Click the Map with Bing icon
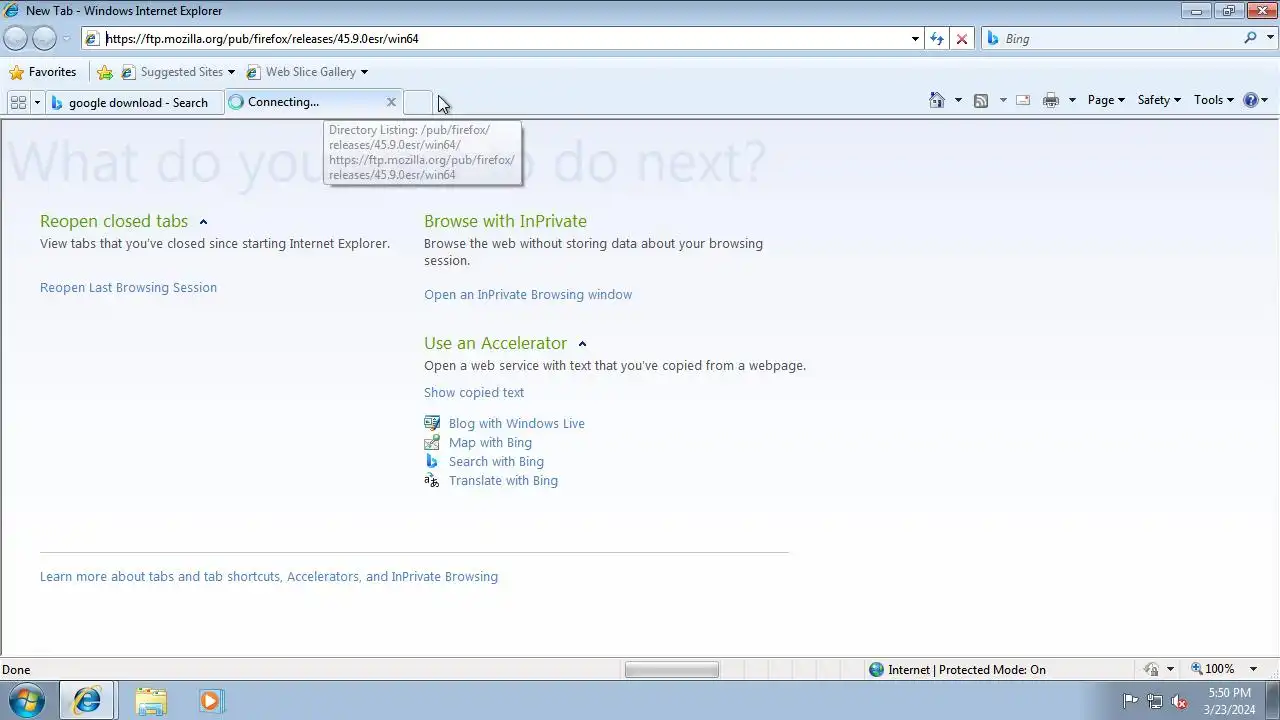The image size is (1280, 720). click(x=432, y=442)
